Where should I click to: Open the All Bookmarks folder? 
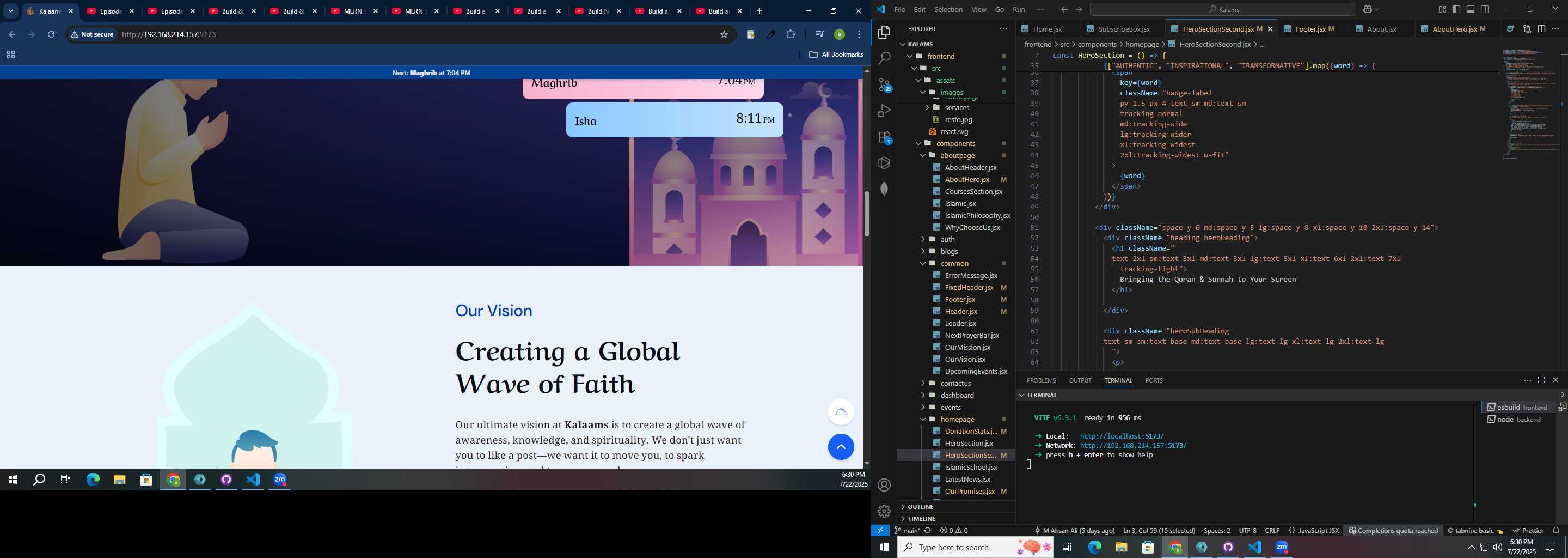(x=836, y=55)
